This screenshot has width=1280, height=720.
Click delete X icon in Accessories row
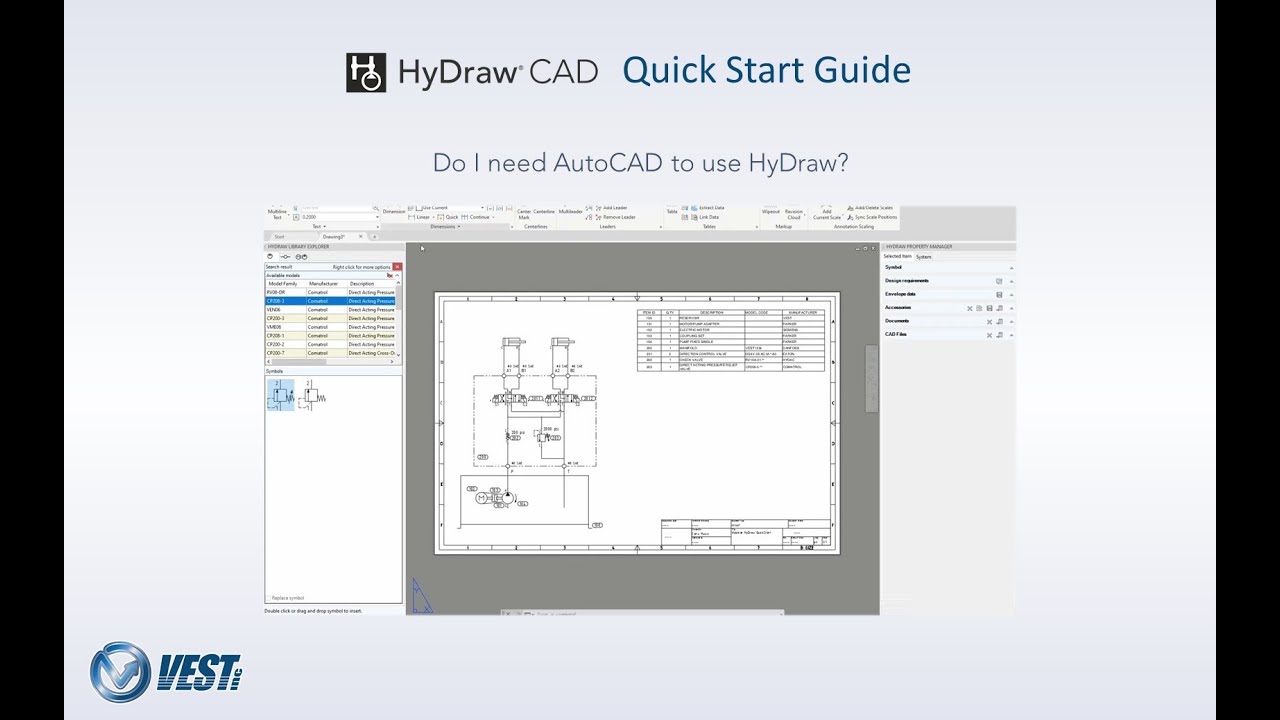click(x=969, y=308)
